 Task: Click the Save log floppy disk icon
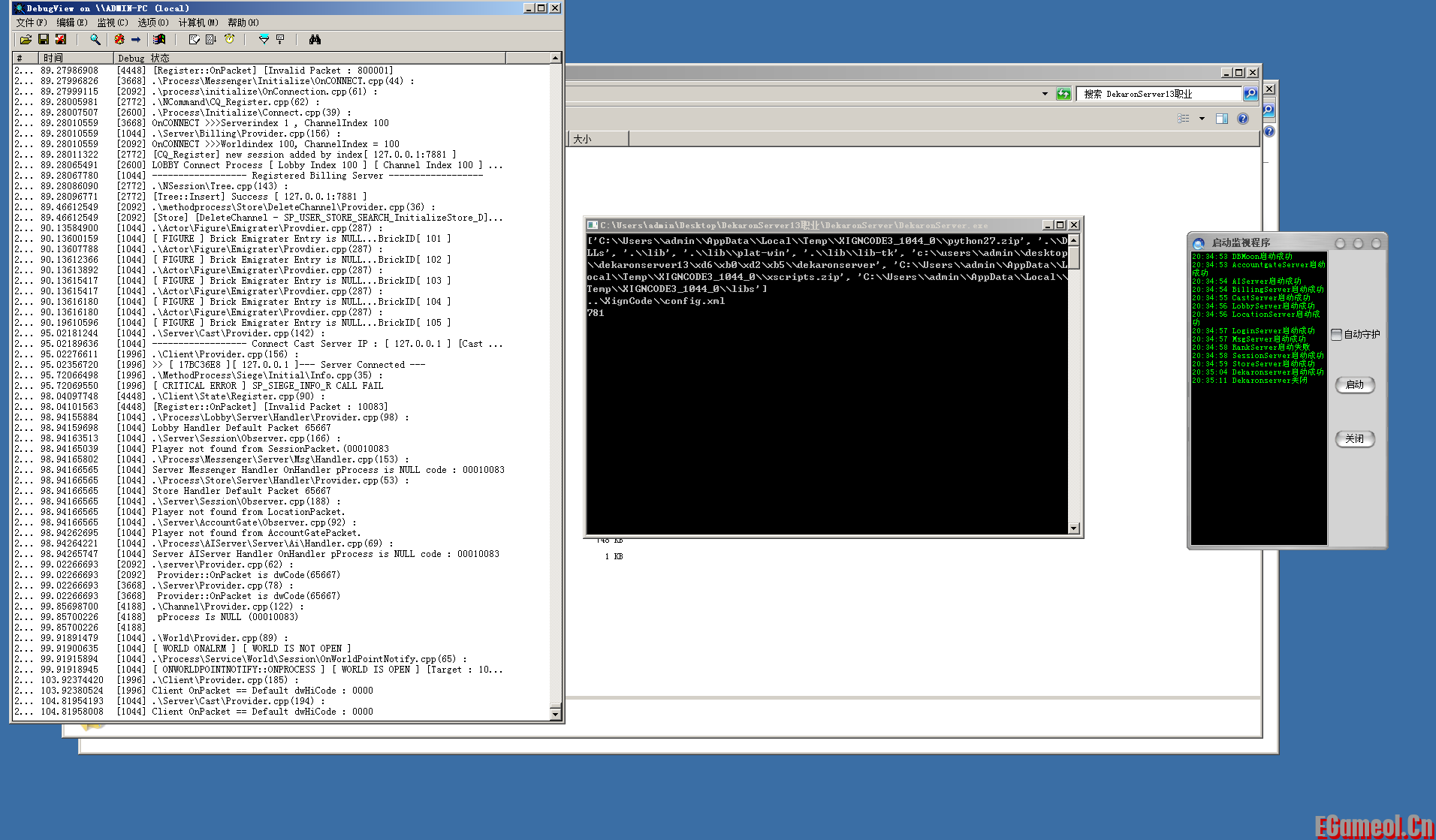(44, 39)
